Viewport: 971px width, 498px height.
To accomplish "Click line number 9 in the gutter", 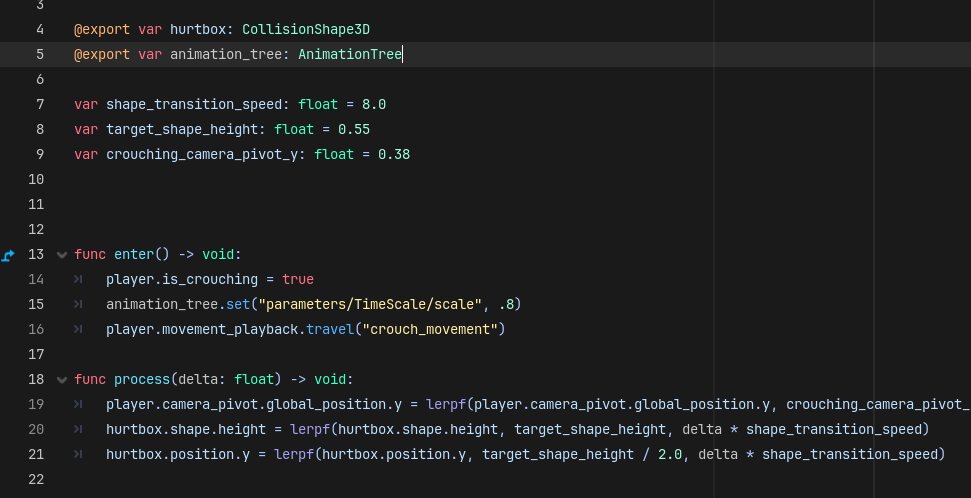I will tap(40, 154).
